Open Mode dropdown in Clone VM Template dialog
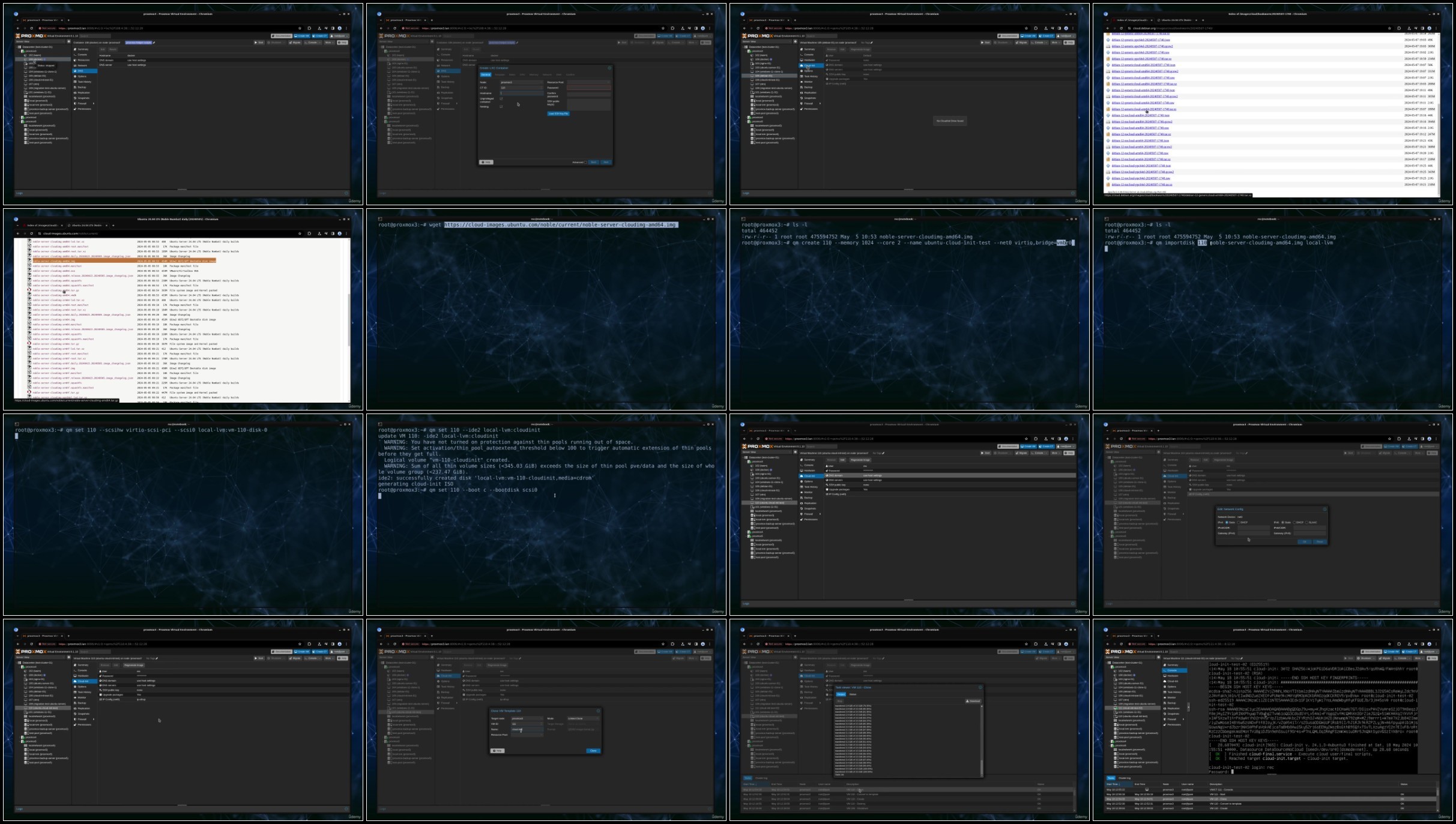The height and width of the screenshot is (824, 1456). [584, 718]
